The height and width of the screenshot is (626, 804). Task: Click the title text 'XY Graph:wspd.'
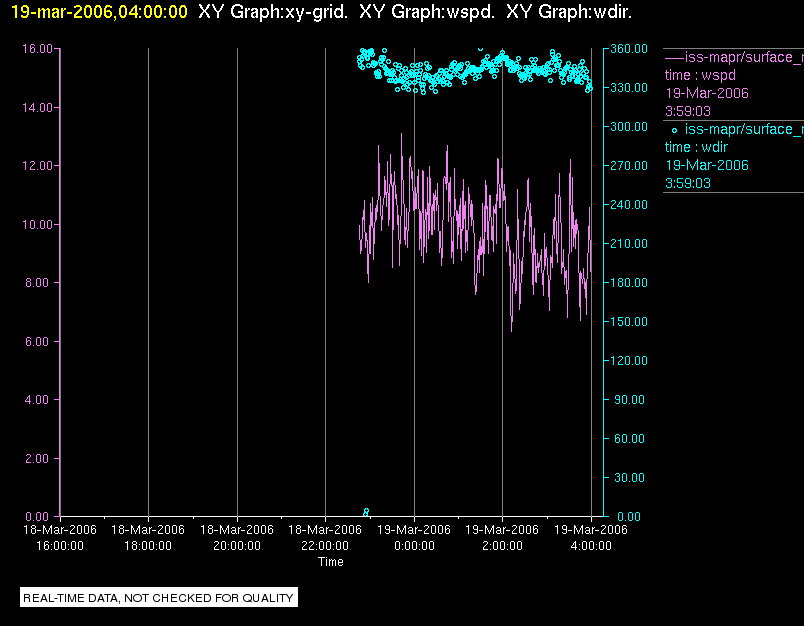point(427,12)
